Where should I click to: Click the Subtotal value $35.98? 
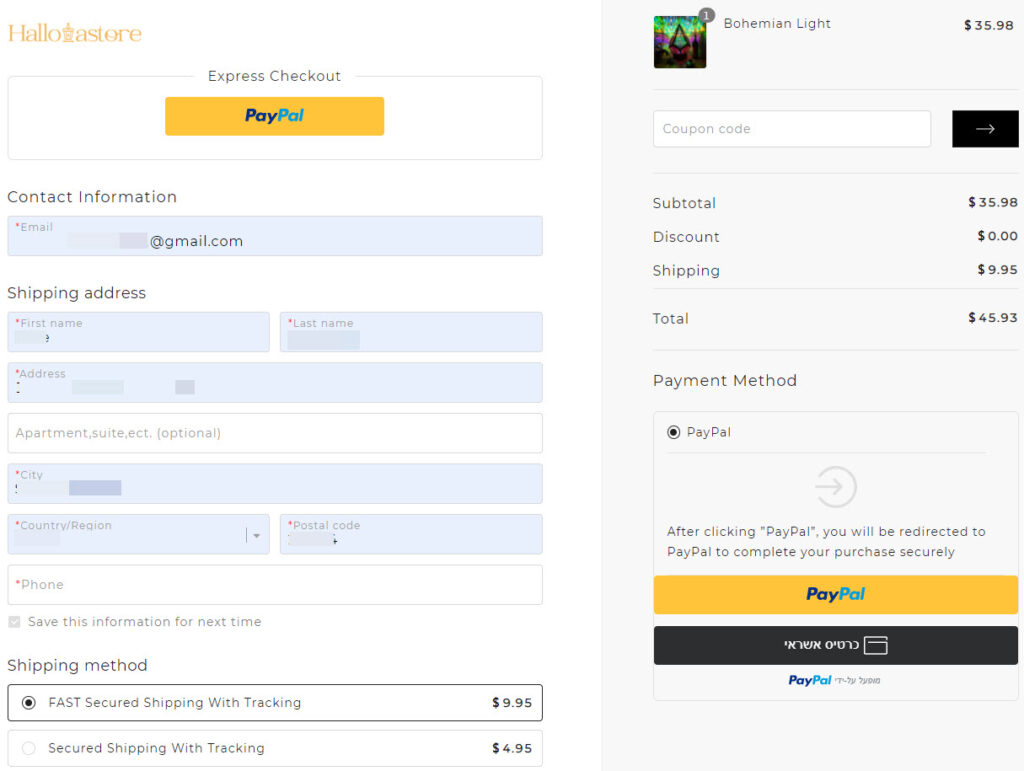[993, 202]
